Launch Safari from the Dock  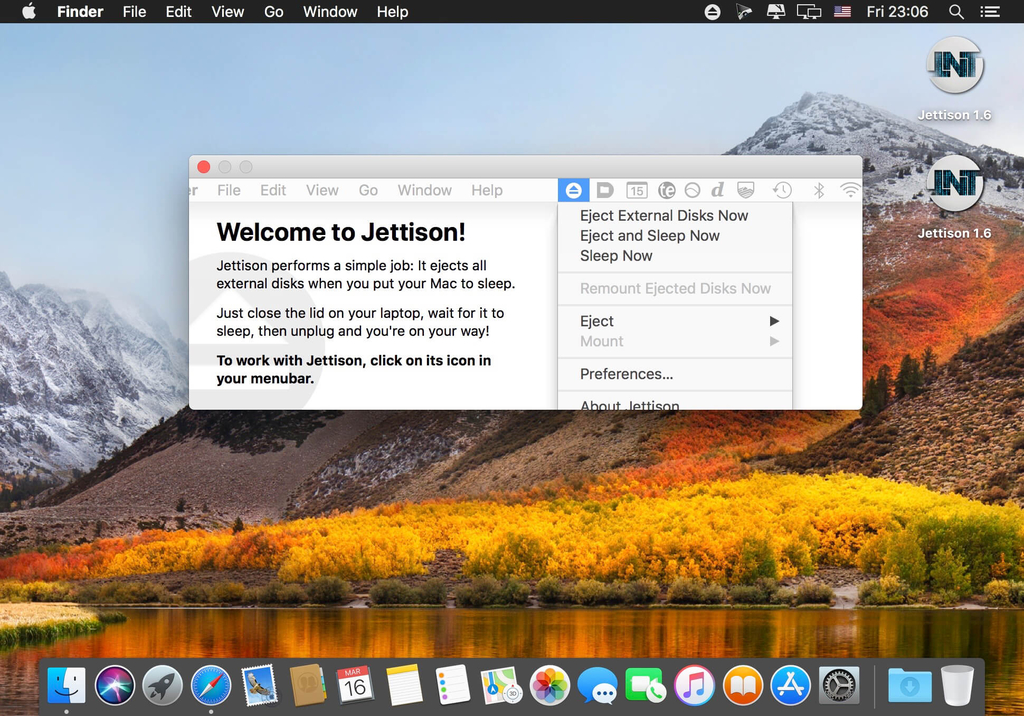coord(211,686)
